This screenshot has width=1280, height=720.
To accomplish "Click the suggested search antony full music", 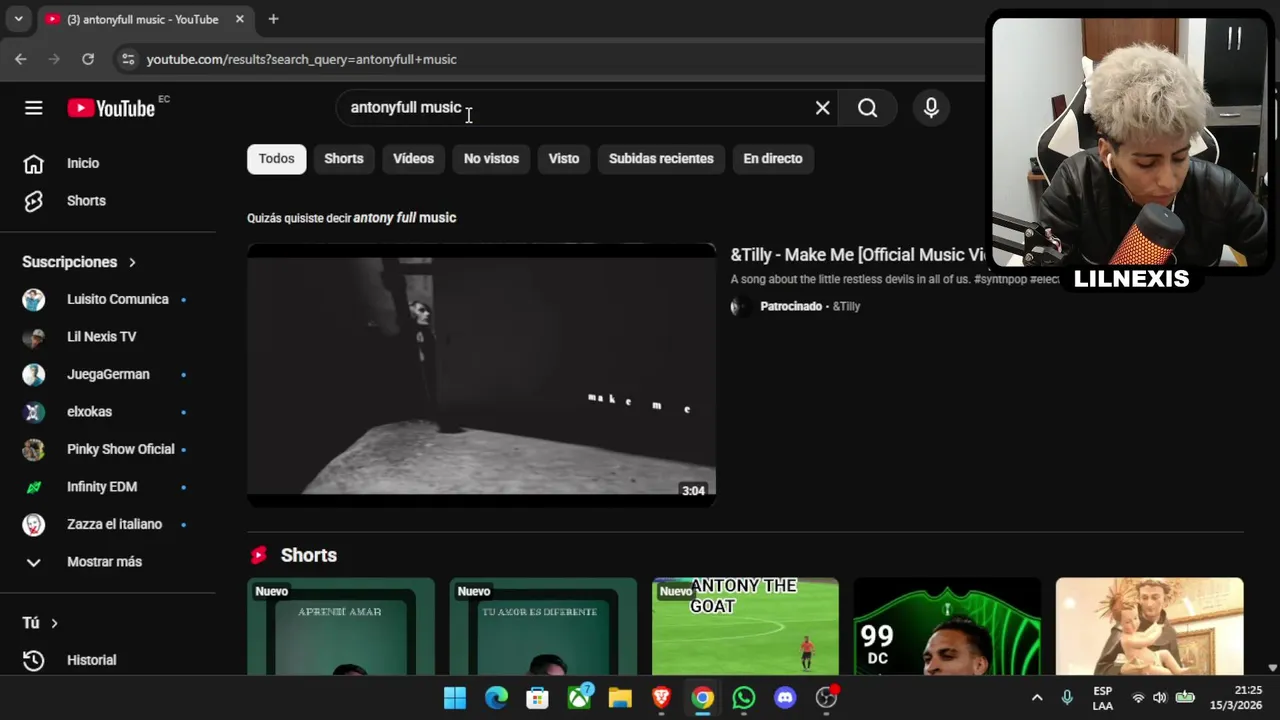I will click(404, 218).
